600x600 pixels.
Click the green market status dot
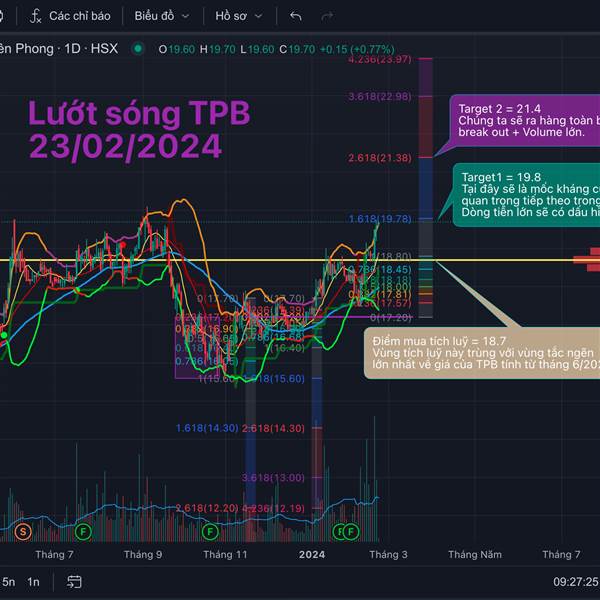pyautogui.click(x=138, y=49)
